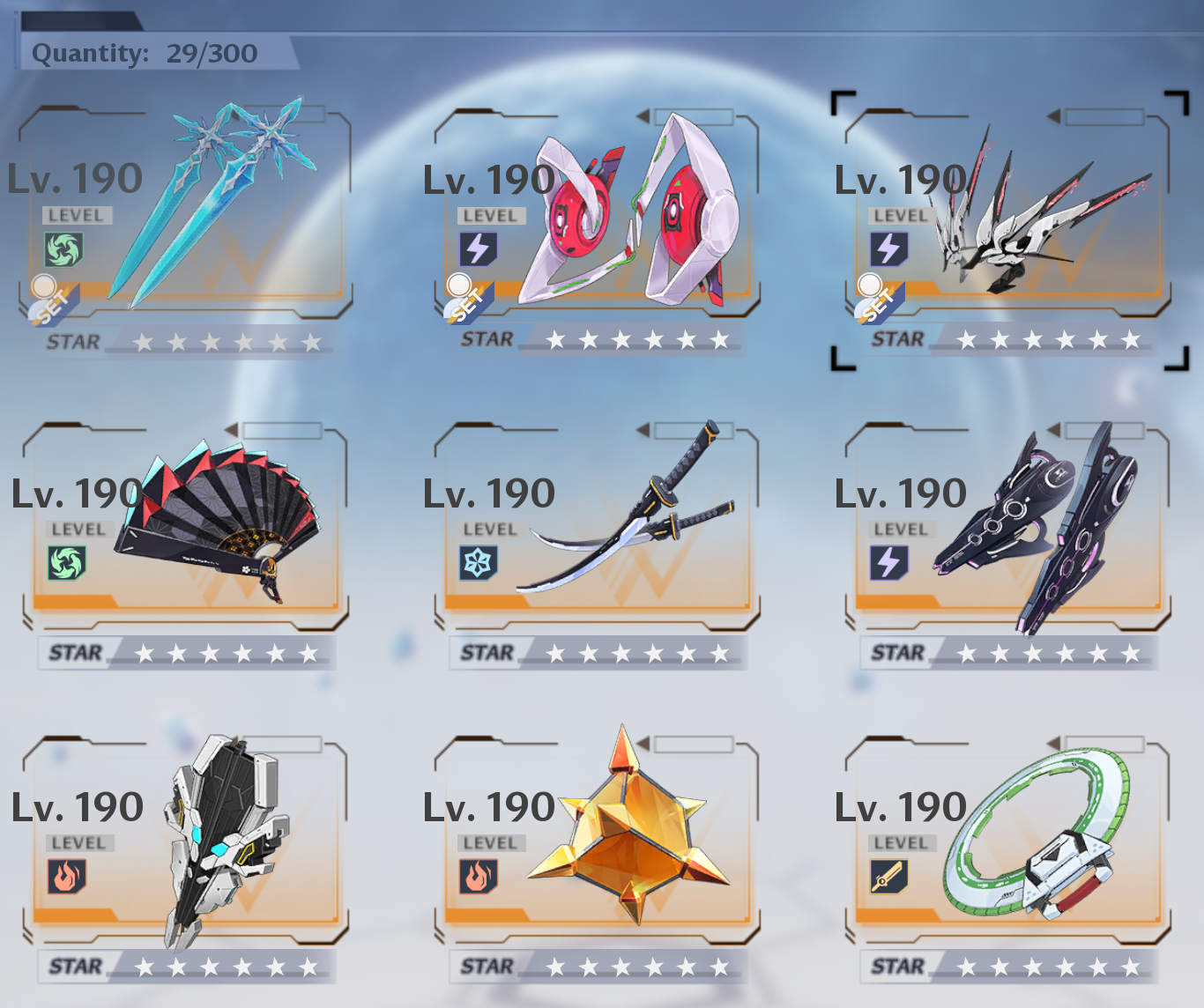Toggle the SET badge on the ice swords card
The height and width of the screenshot is (1008, 1204).
51,300
